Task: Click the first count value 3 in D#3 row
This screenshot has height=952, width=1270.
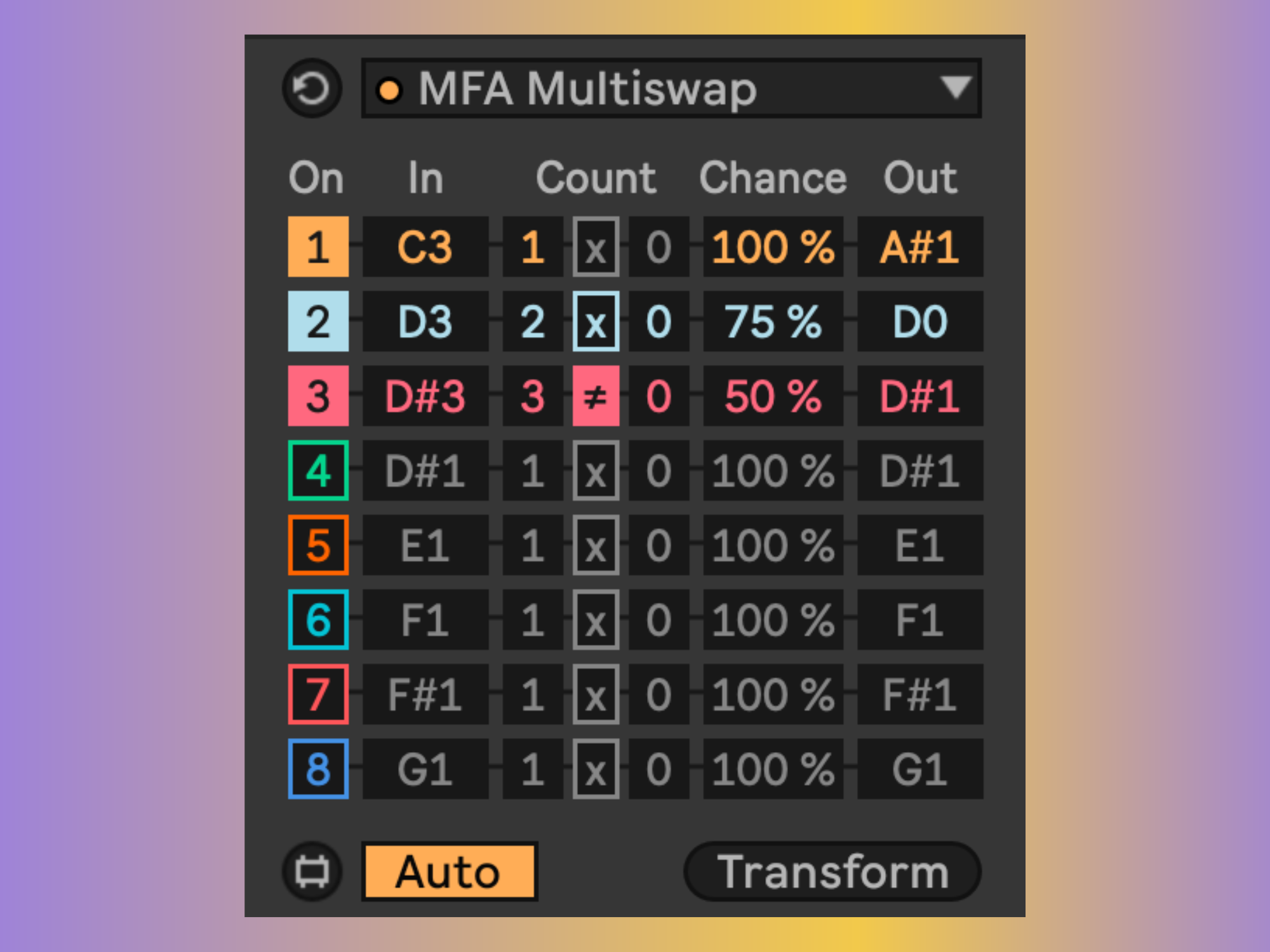Action: coord(533,396)
